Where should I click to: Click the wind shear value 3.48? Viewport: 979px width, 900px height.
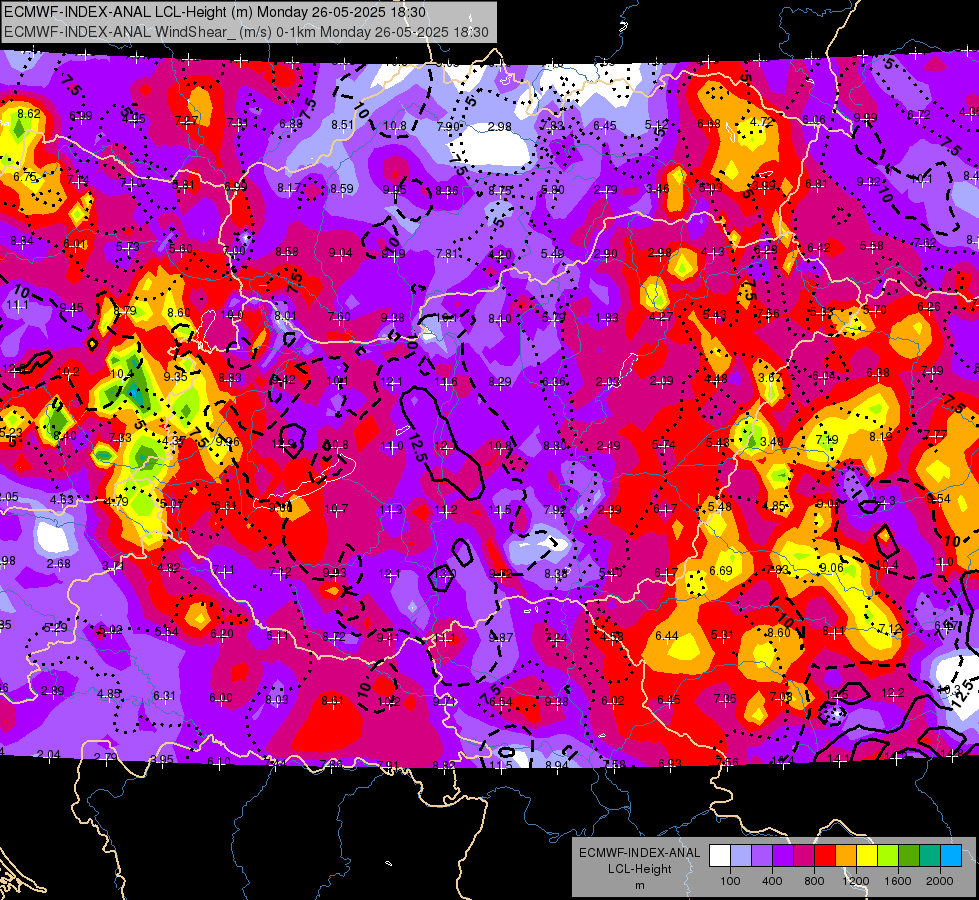pos(772,442)
